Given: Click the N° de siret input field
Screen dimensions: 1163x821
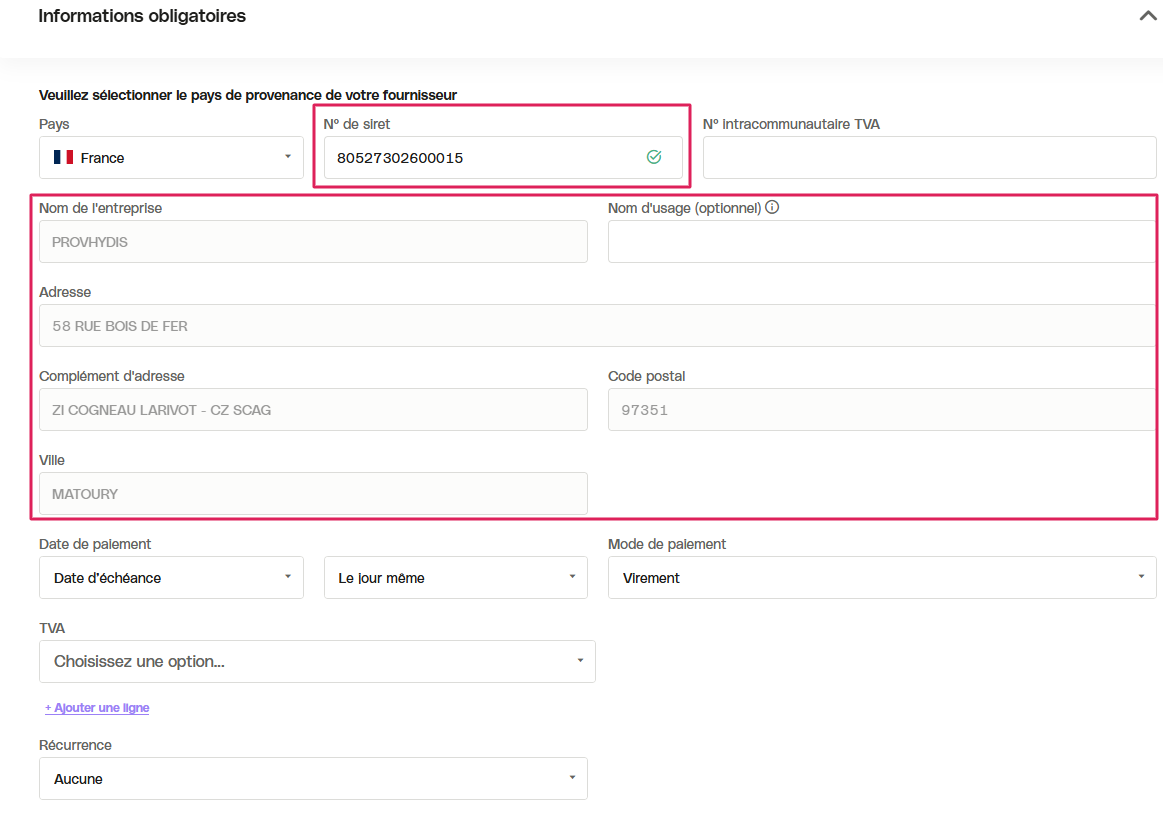Looking at the screenshot, I should (503, 157).
